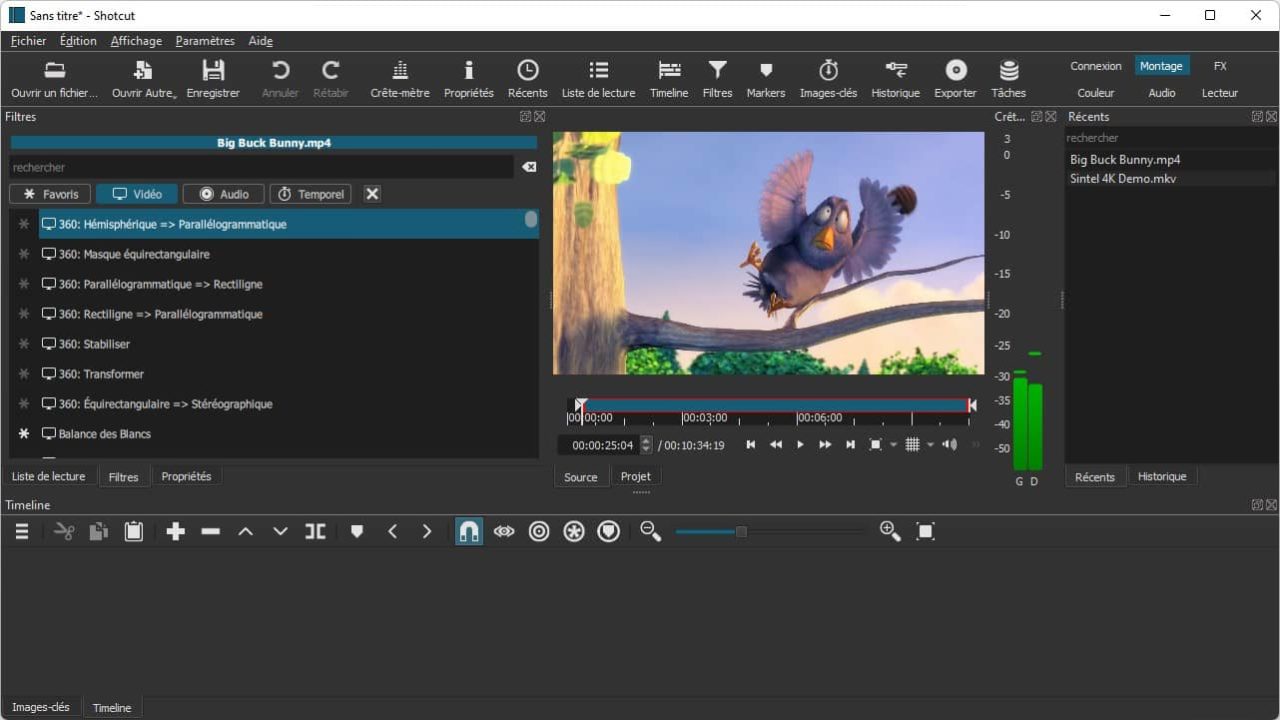Viewport: 1280px width, 720px height.
Task: Open Filtres from the main toolbar
Action: point(717,79)
